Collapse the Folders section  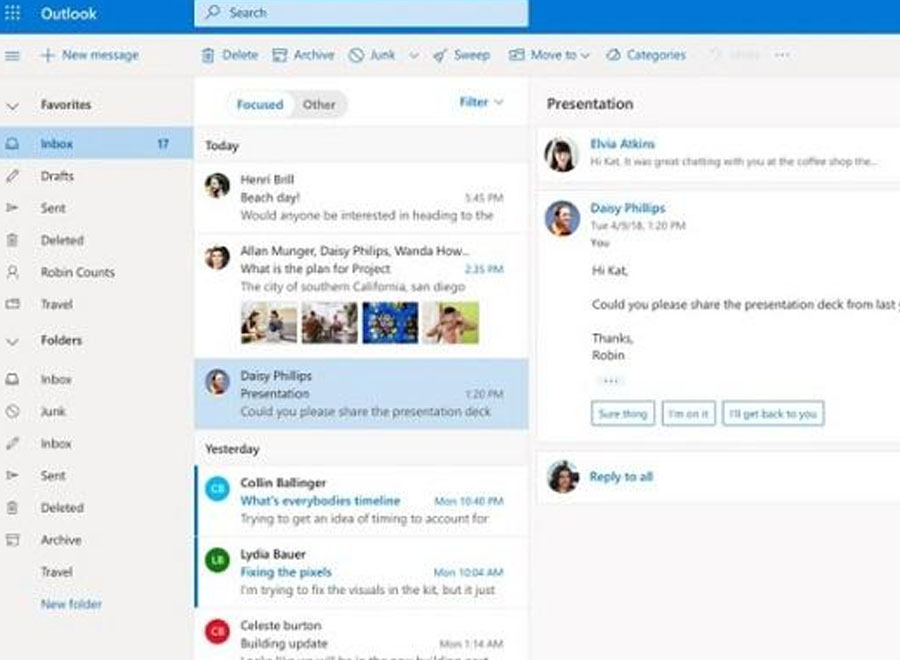[x=13, y=341]
